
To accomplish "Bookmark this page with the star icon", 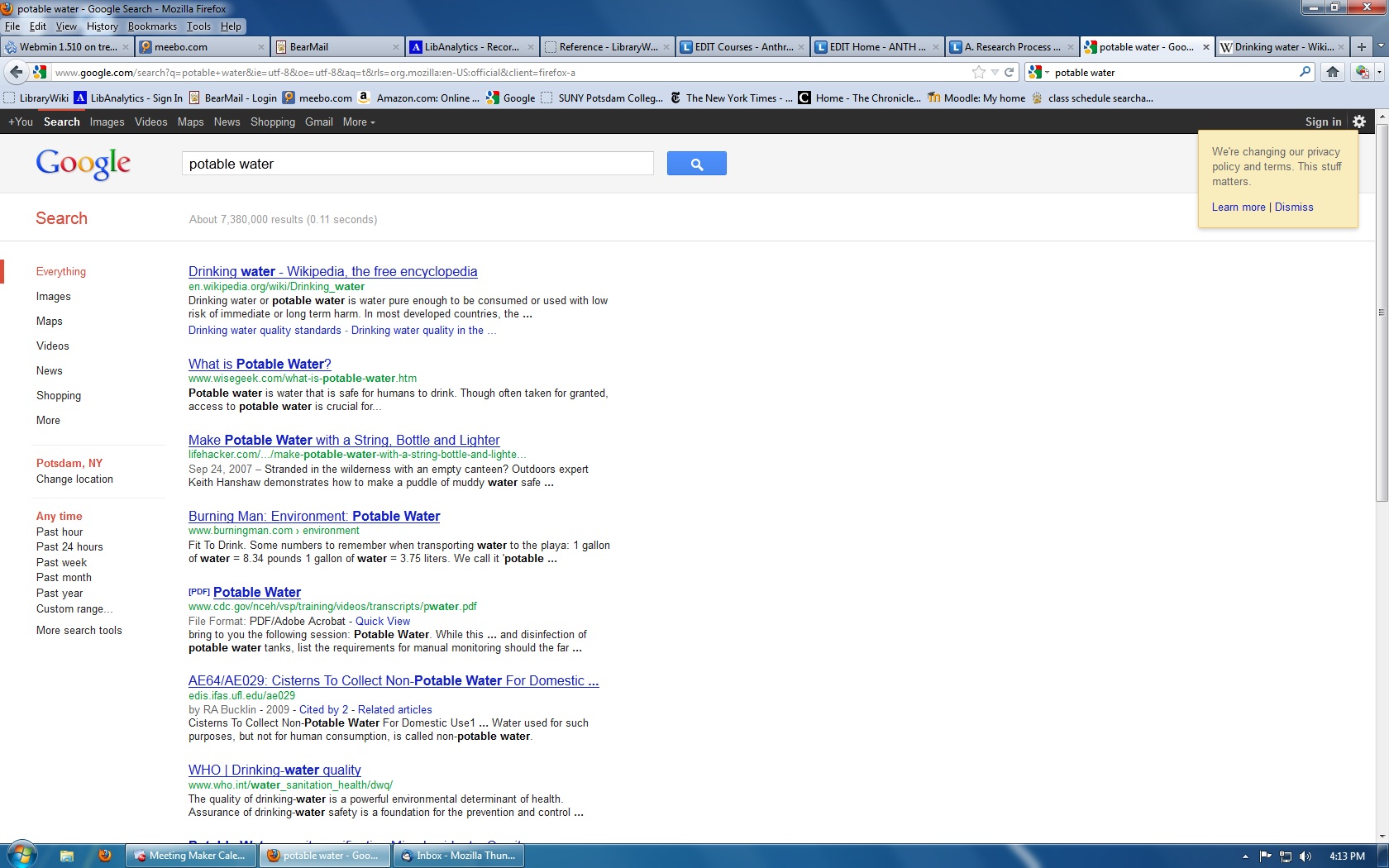I will coord(979,72).
